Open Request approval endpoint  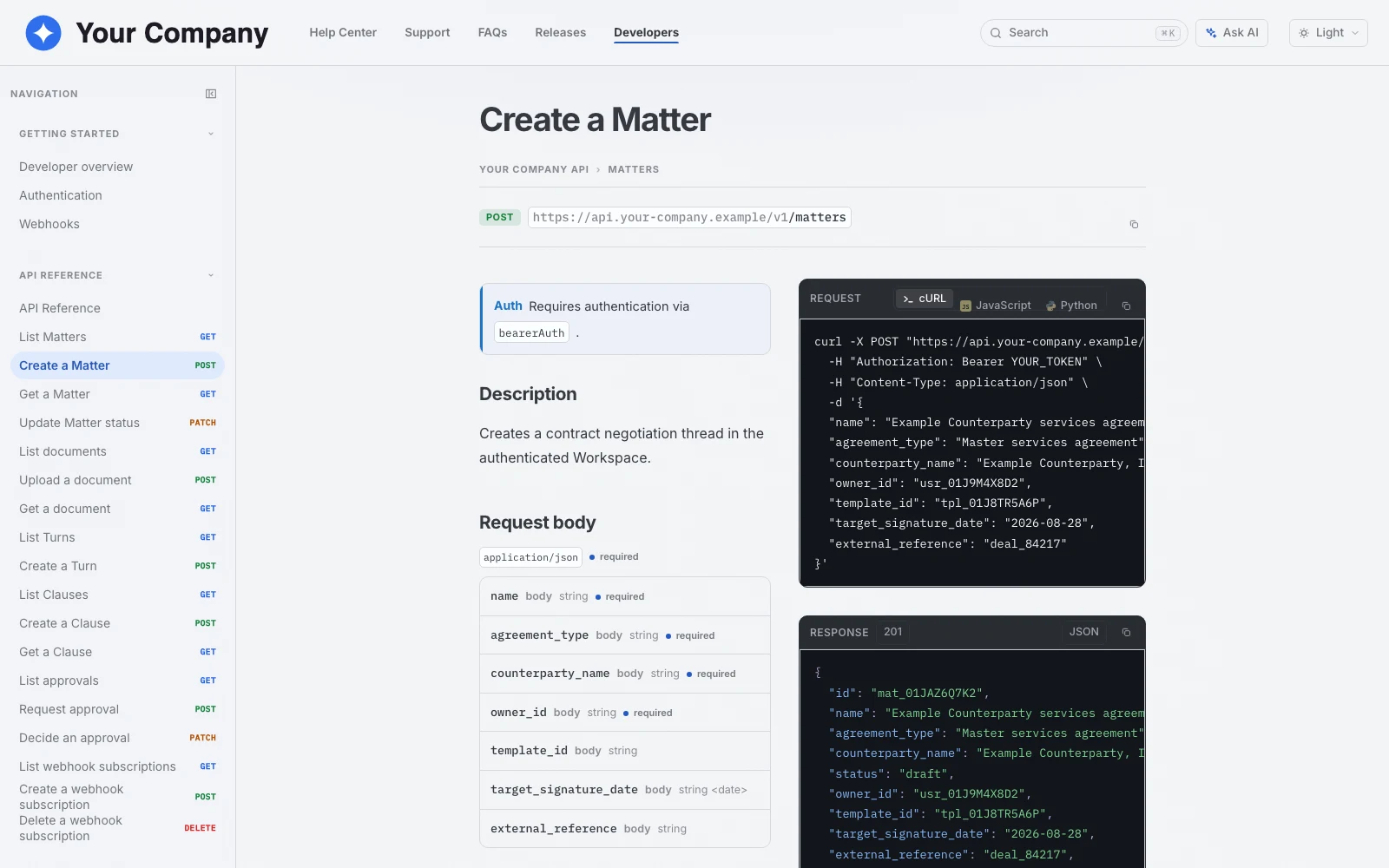[x=117, y=709]
